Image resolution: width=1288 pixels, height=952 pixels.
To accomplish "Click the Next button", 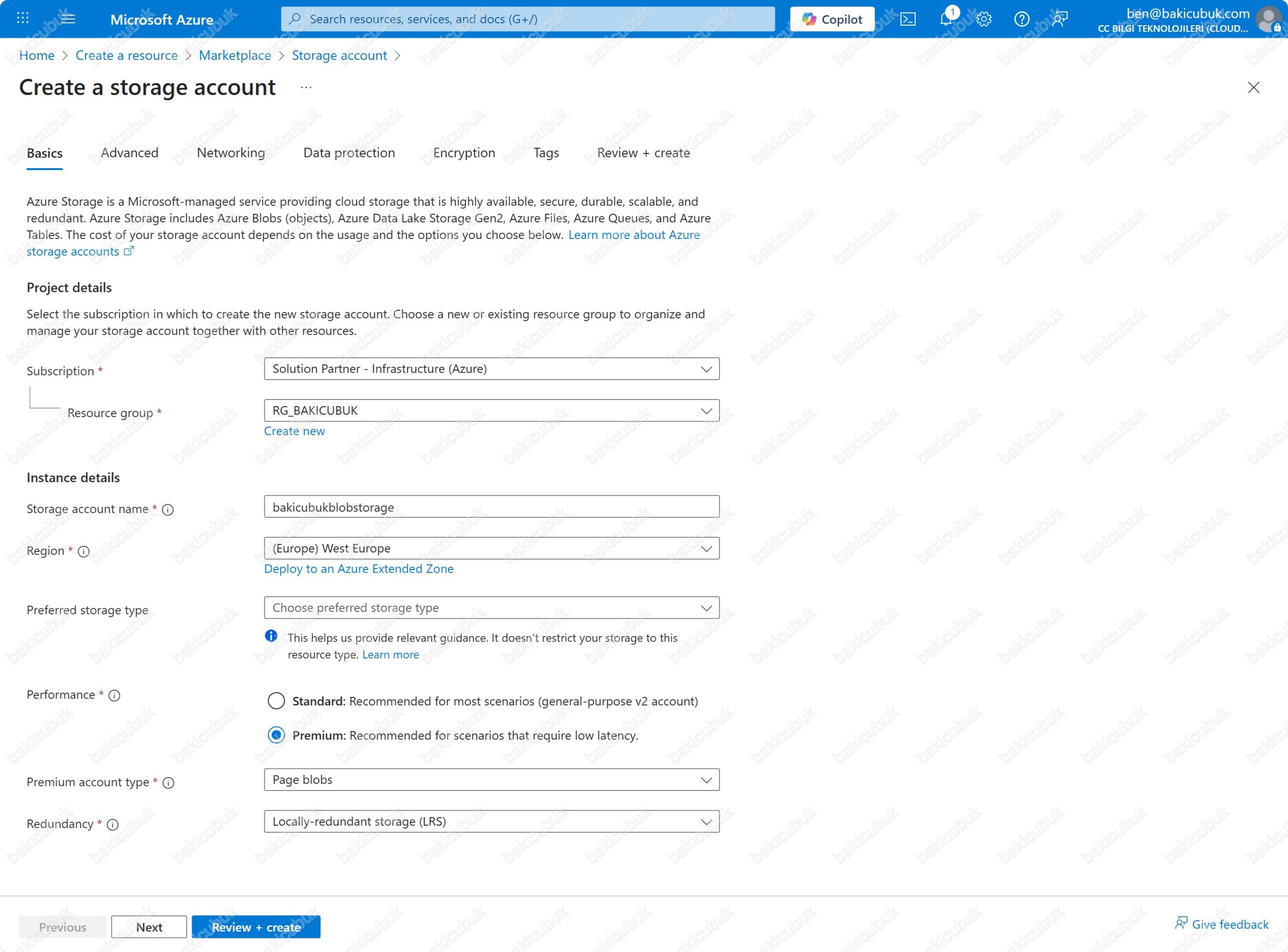I will tap(149, 927).
